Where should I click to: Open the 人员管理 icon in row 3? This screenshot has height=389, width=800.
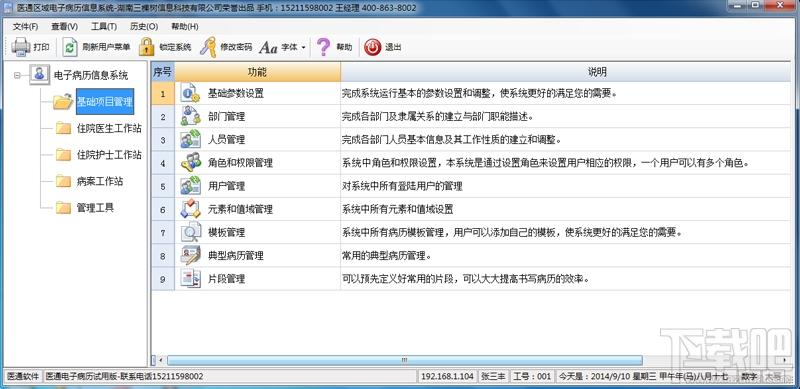[190, 139]
